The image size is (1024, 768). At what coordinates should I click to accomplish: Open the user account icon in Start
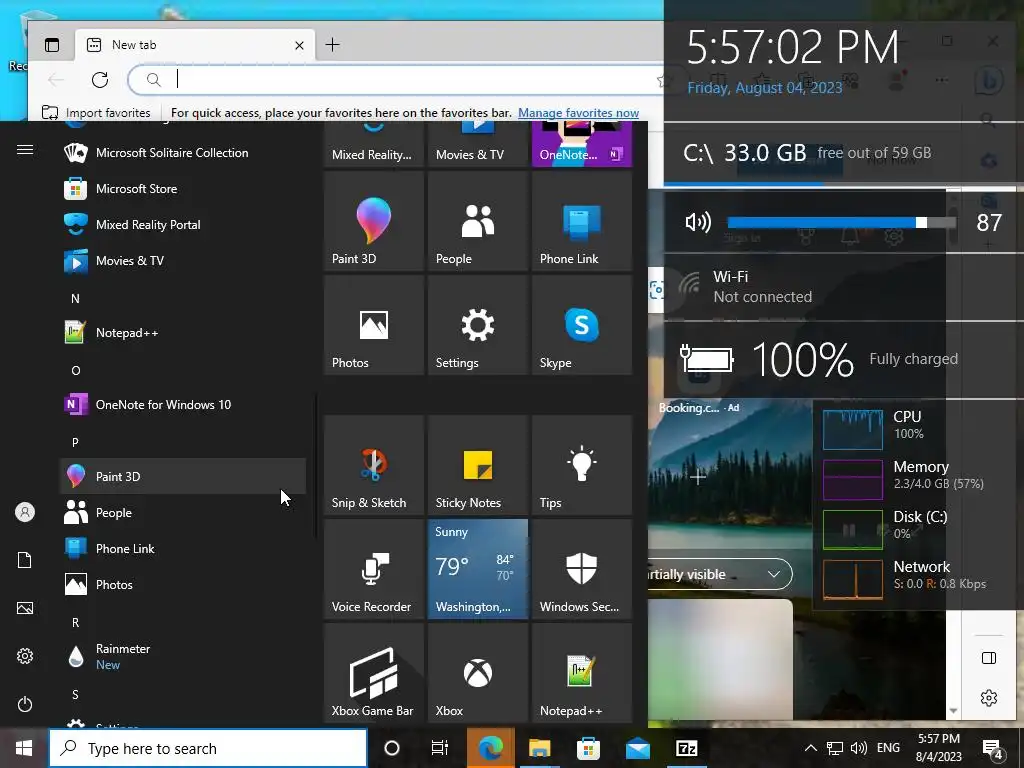(25, 512)
